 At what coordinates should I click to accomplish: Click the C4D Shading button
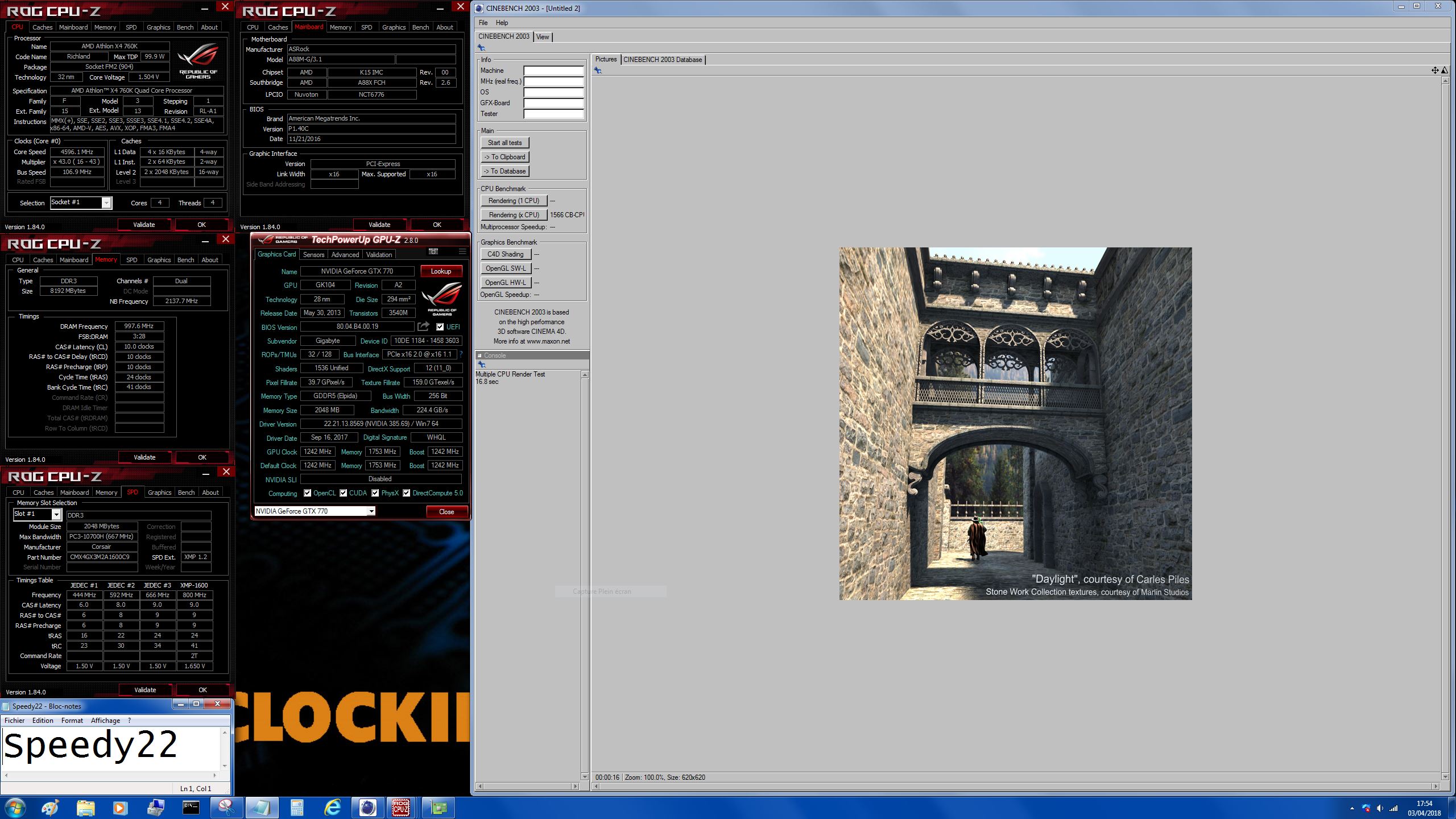[505, 254]
